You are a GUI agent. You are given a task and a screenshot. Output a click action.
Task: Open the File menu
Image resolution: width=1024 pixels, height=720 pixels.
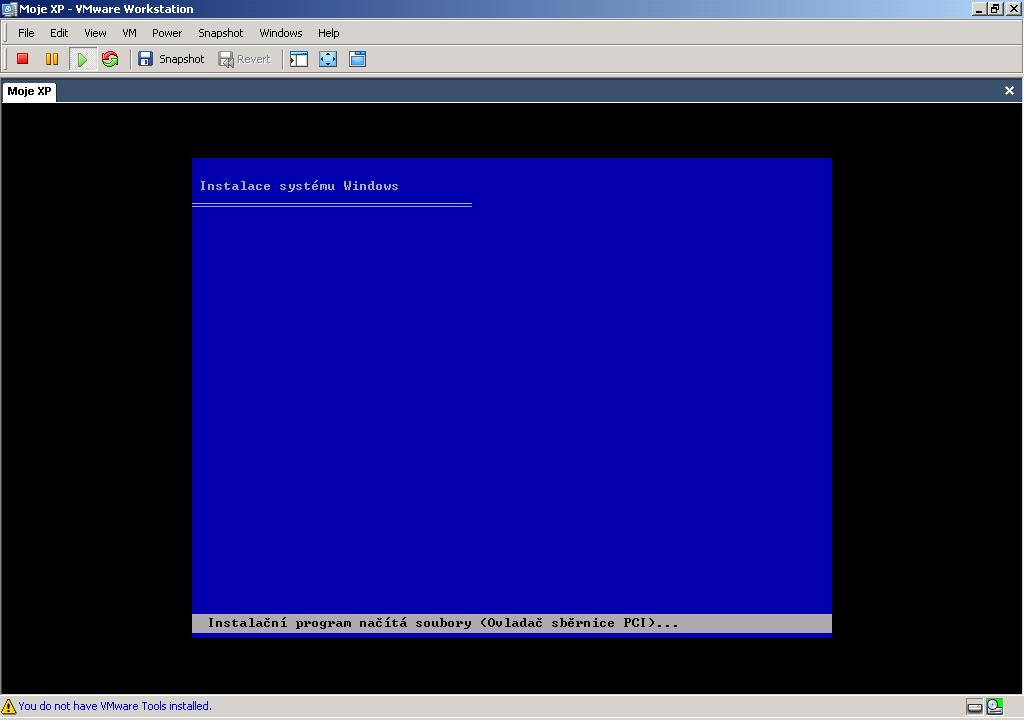click(26, 33)
